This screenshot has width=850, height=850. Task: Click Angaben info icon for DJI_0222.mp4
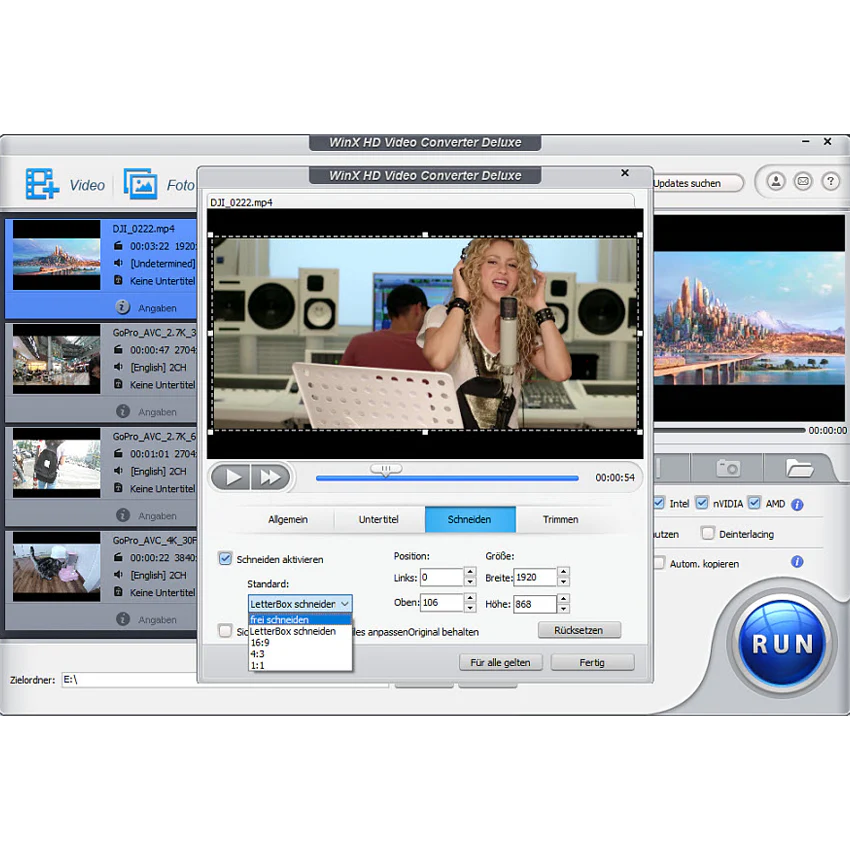pyautogui.click(x=123, y=307)
